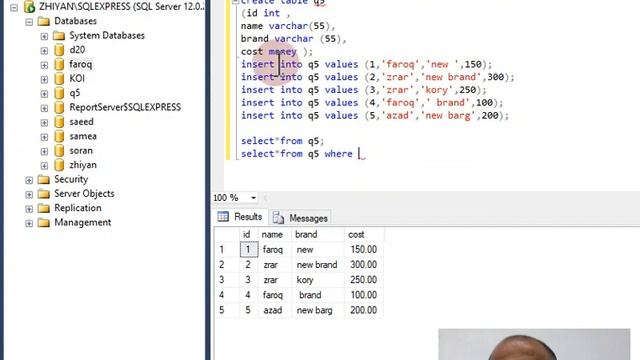Click the 100.00 cost cell

tap(363, 295)
